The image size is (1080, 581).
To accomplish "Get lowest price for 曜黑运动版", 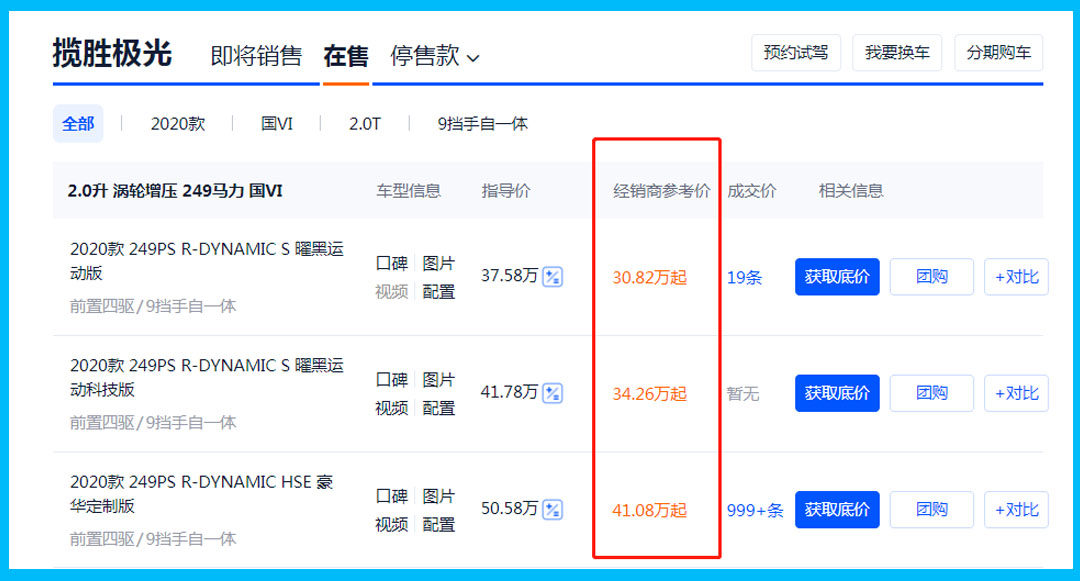I will [837, 277].
